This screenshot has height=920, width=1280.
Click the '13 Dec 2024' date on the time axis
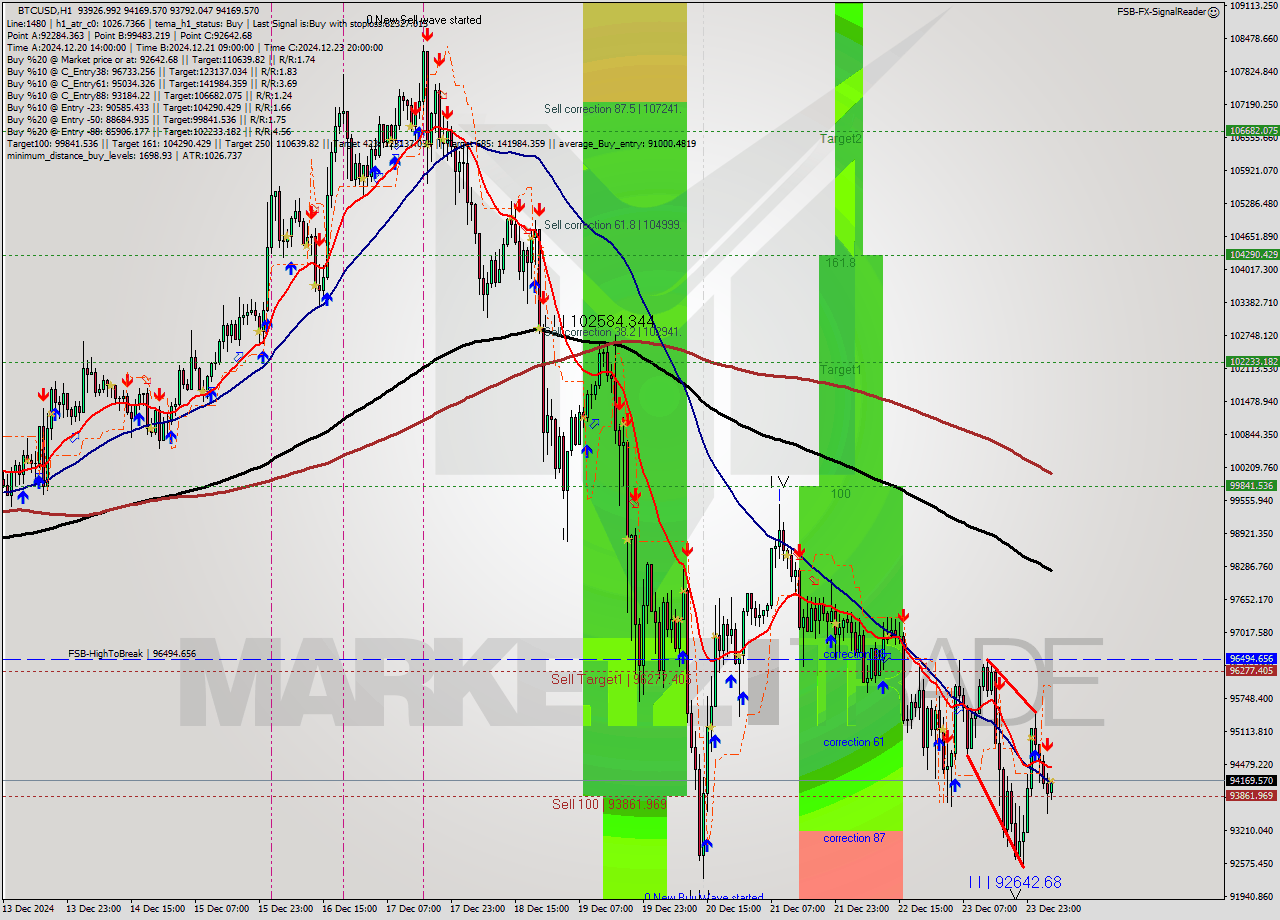click(30, 909)
